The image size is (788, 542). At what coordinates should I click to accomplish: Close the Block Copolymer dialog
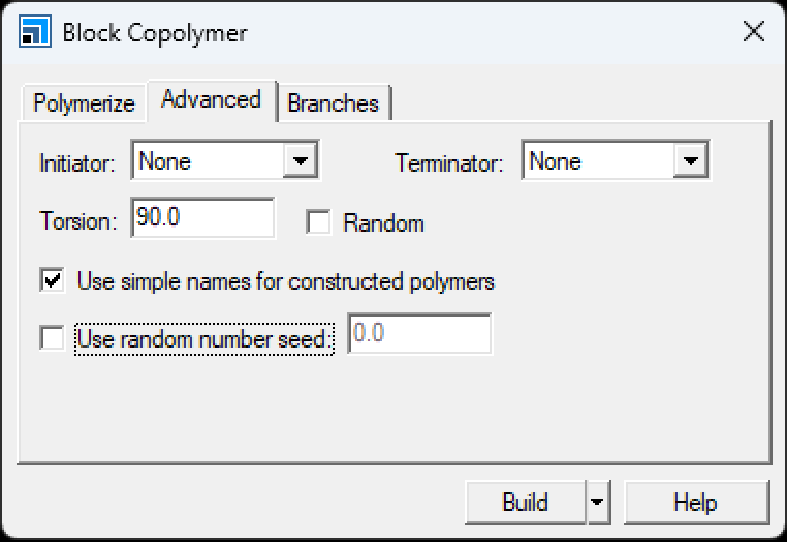[x=753, y=31]
